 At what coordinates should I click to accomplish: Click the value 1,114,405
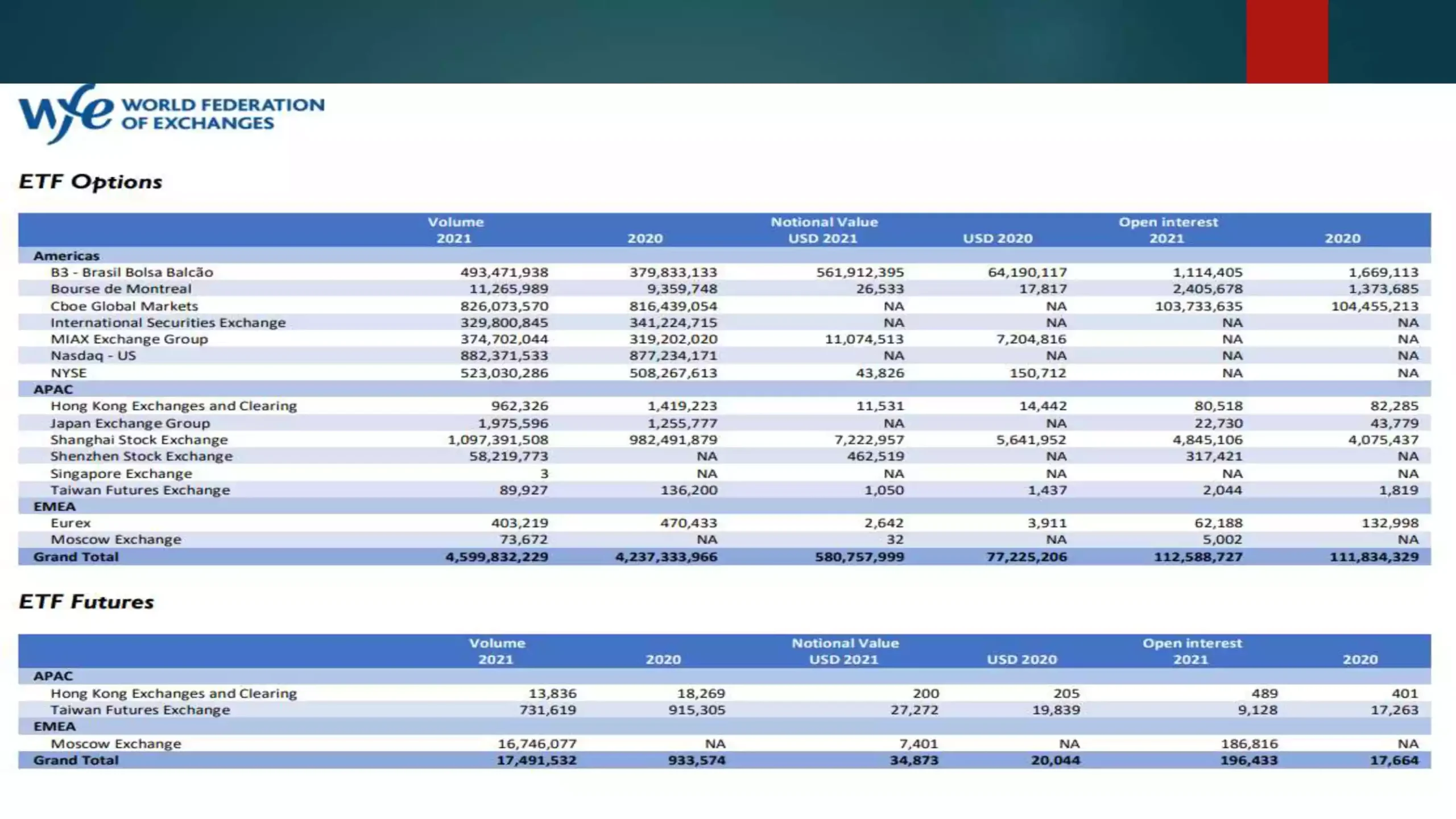(1208, 272)
